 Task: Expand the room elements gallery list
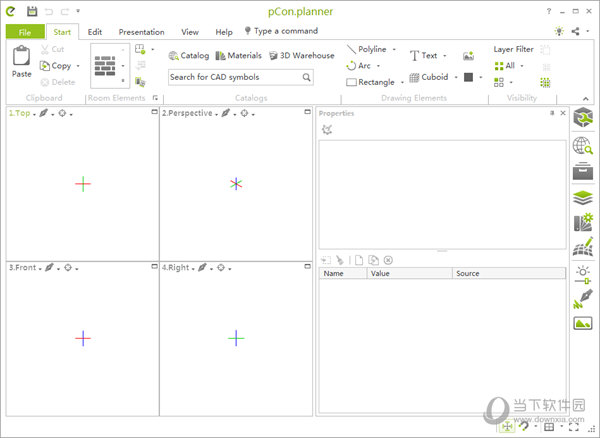coord(123,81)
